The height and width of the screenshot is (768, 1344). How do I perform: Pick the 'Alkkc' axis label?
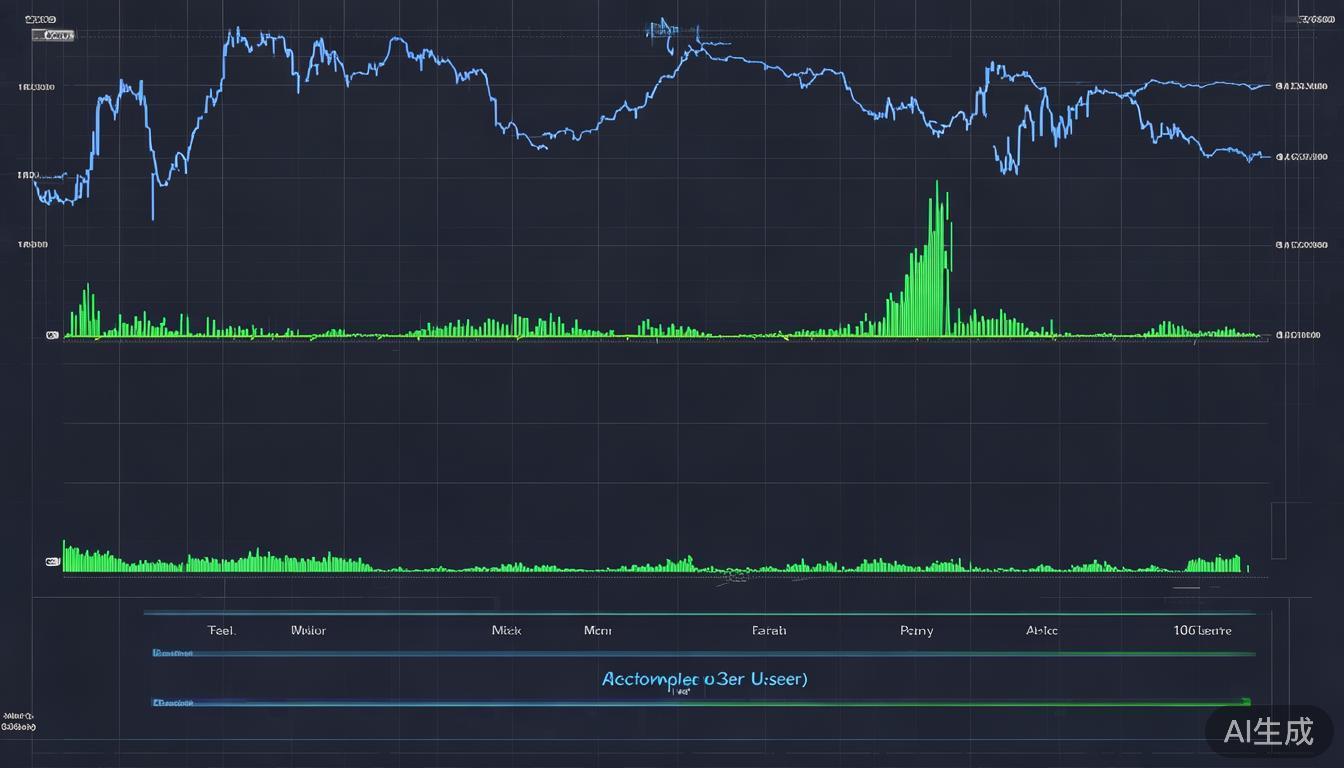[1041, 630]
